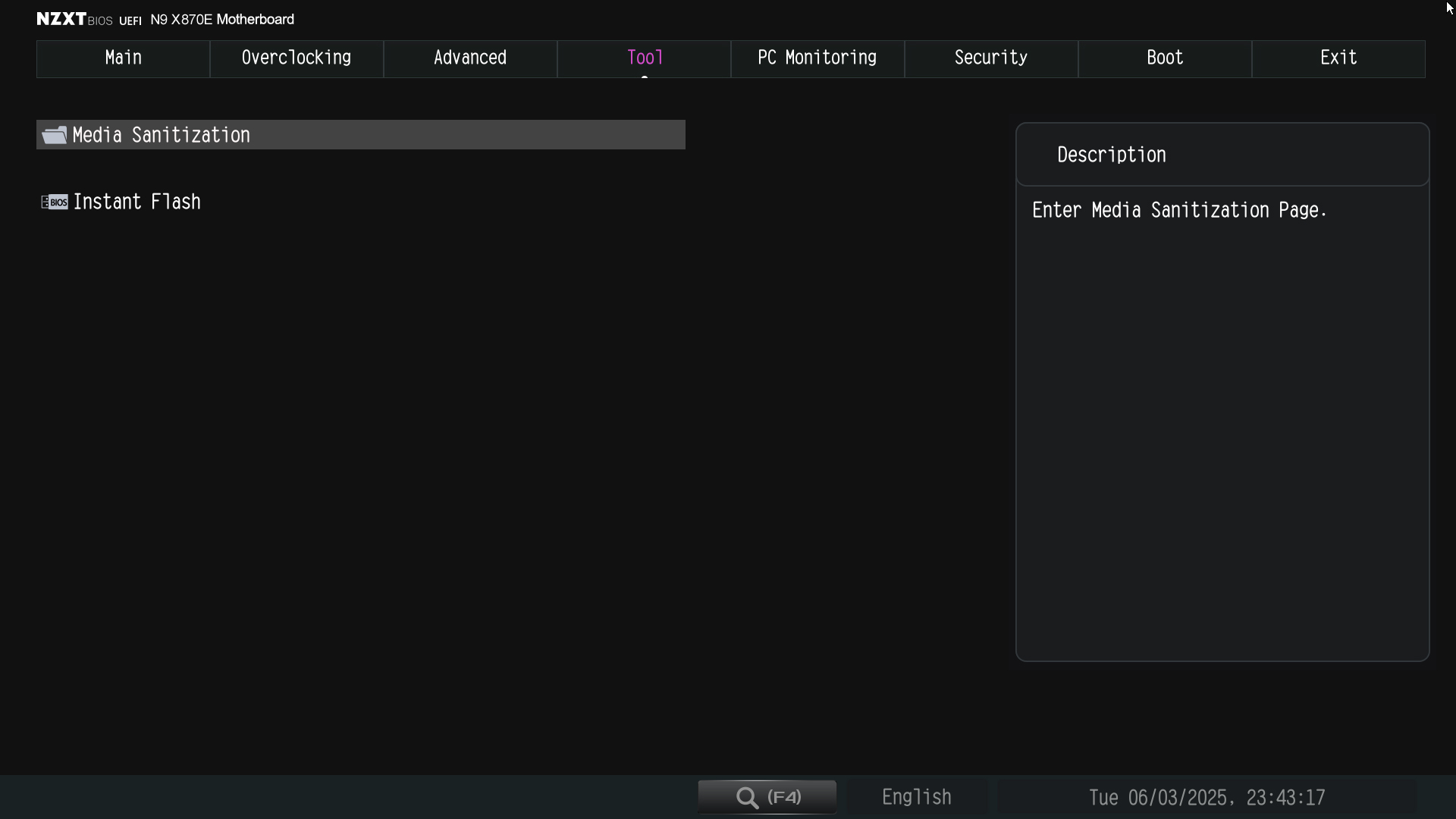Viewport: 1456px width, 819px height.
Task: Click the magnifier search icon
Action: click(x=748, y=798)
